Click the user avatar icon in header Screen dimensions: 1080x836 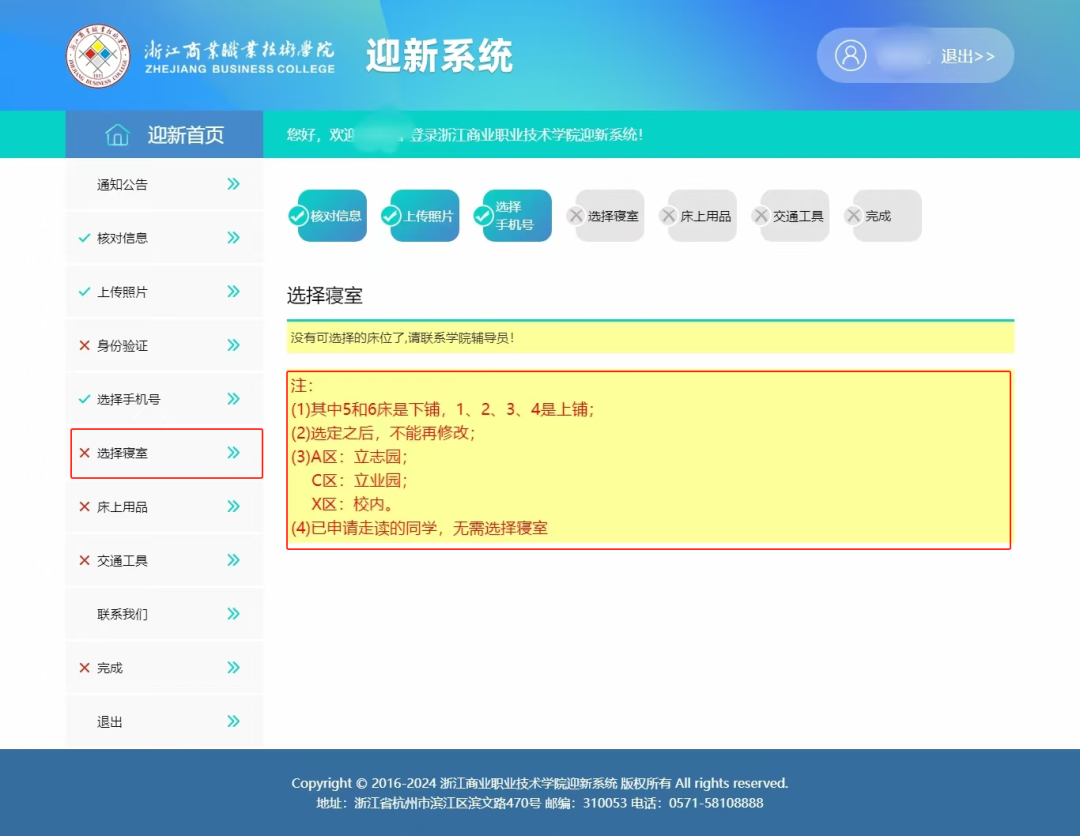[x=850, y=55]
